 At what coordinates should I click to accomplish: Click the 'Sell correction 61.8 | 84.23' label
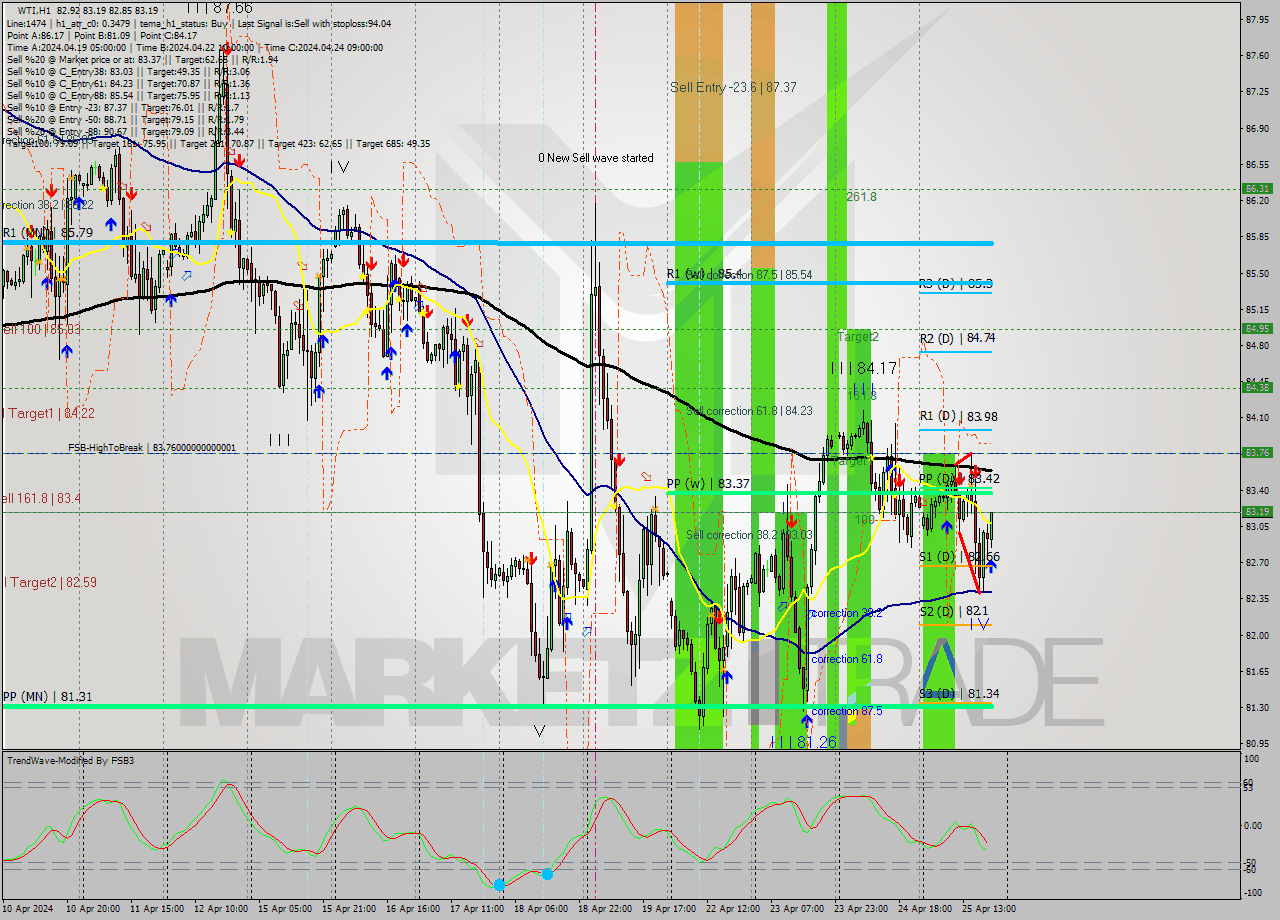pyautogui.click(x=749, y=411)
